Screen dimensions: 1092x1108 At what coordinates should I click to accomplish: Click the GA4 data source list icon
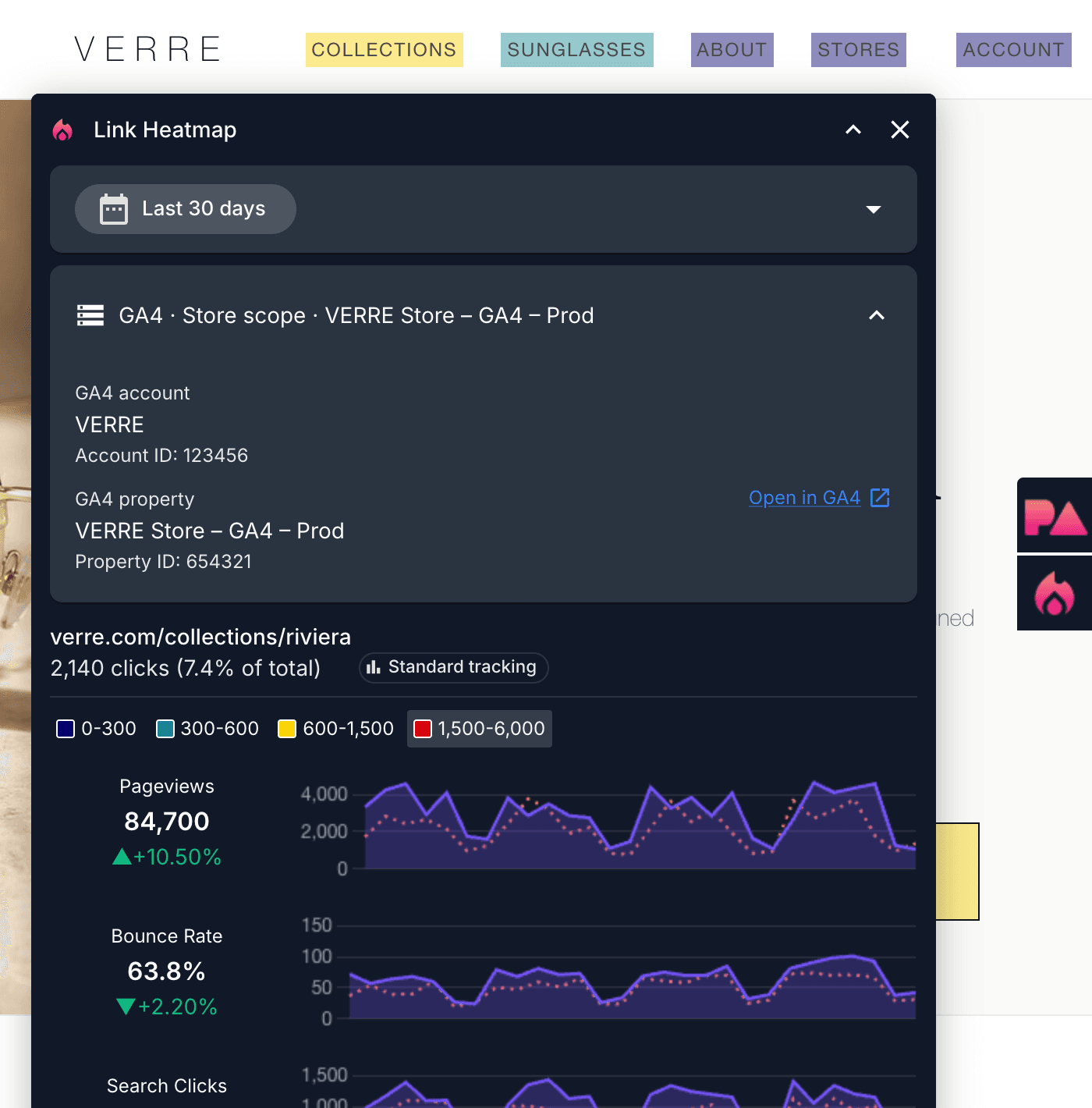[x=90, y=315]
